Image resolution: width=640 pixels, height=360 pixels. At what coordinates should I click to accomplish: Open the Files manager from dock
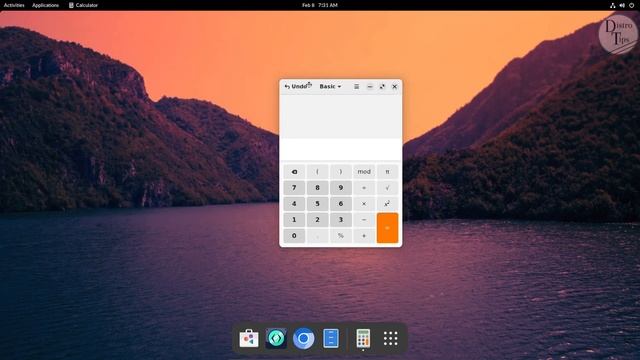click(331, 338)
